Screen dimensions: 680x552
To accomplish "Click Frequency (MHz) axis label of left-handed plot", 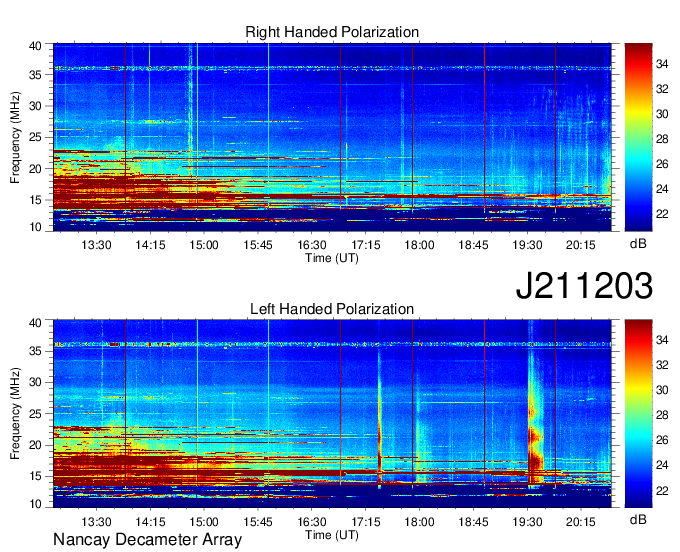I will pos(15,414).
